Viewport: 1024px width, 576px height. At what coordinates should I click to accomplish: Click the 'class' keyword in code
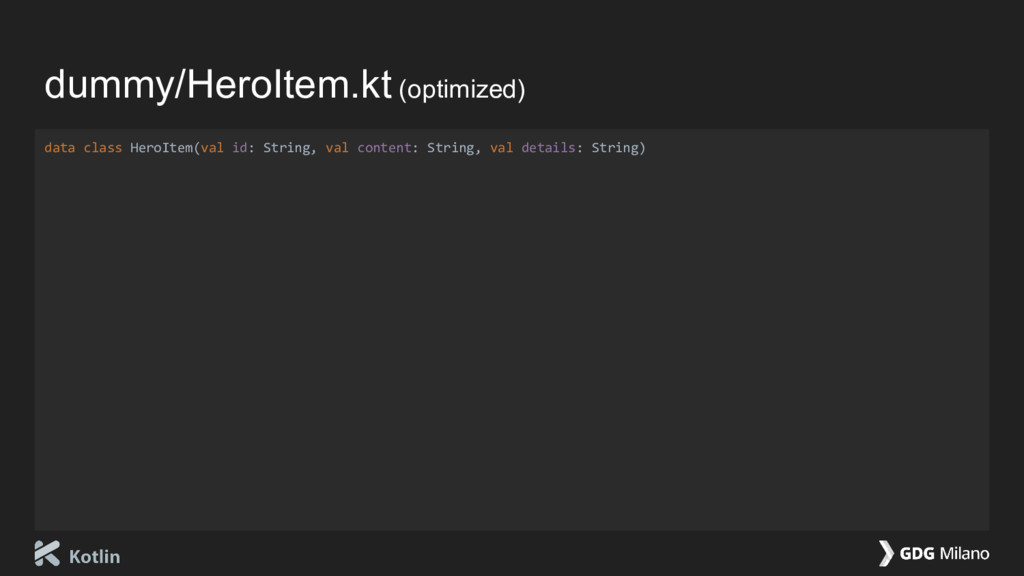coord(103,148)
